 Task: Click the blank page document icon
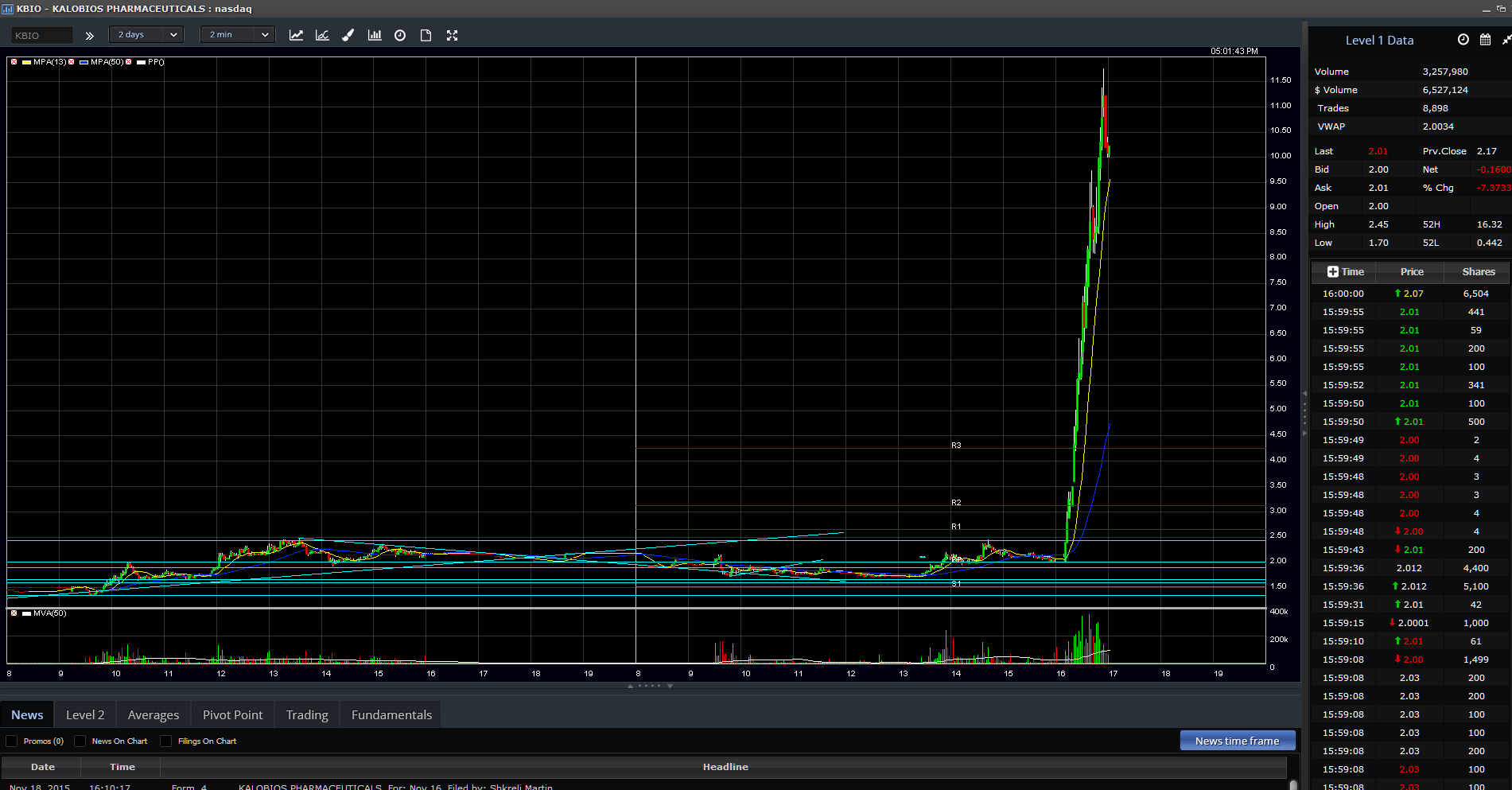pos(426,35)
